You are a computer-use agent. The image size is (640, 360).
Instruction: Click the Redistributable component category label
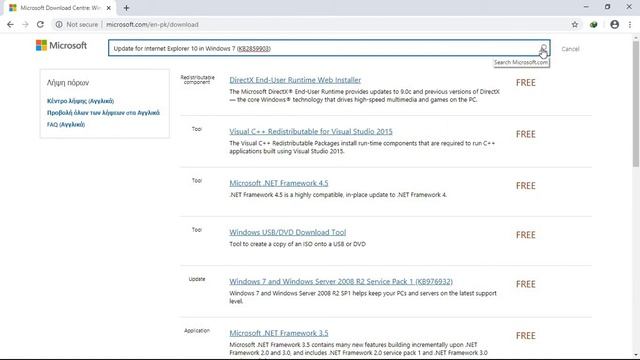pyautogui.click(x=197, y=80)
